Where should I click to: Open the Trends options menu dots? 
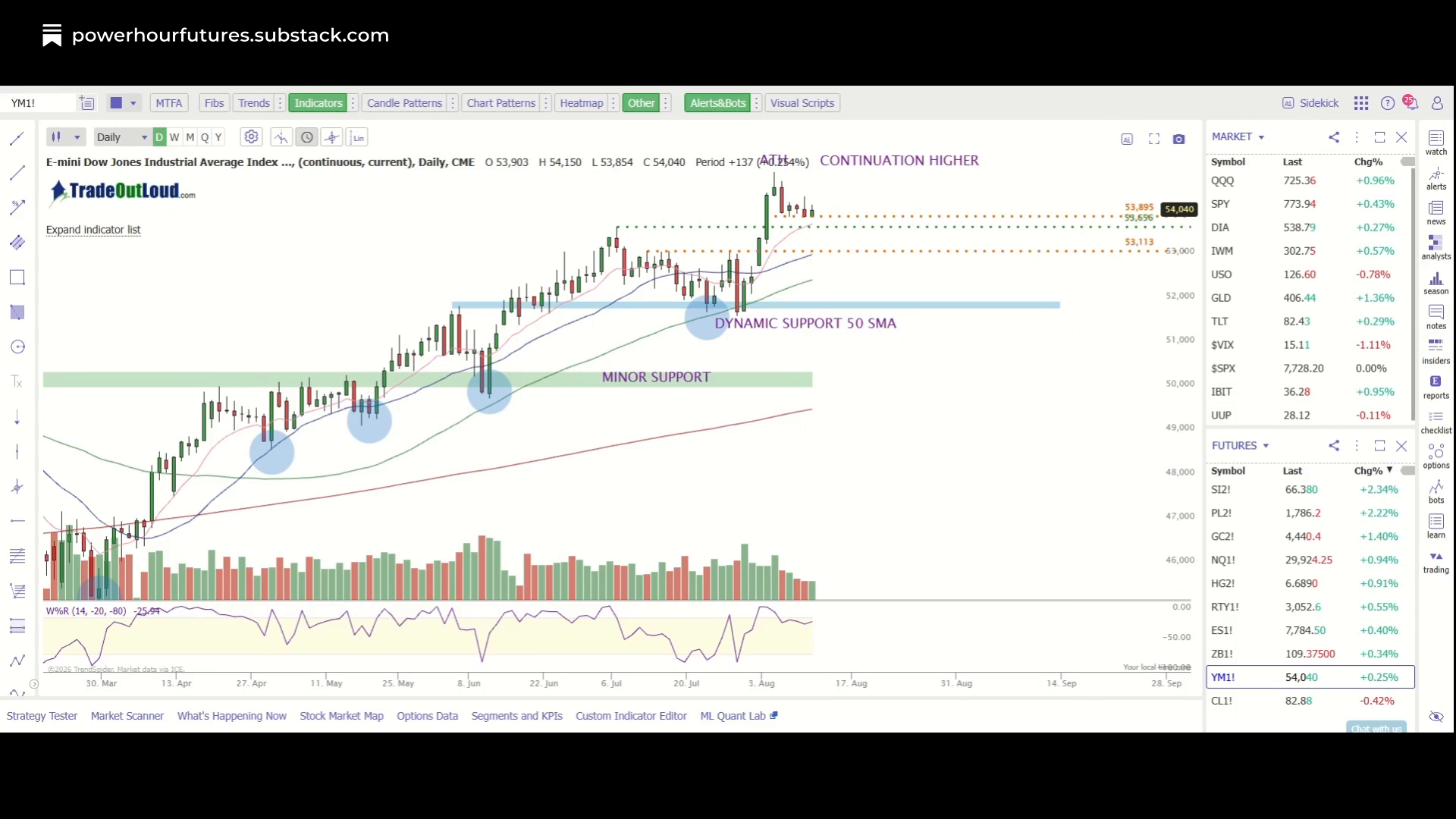(x=281, y=103)
